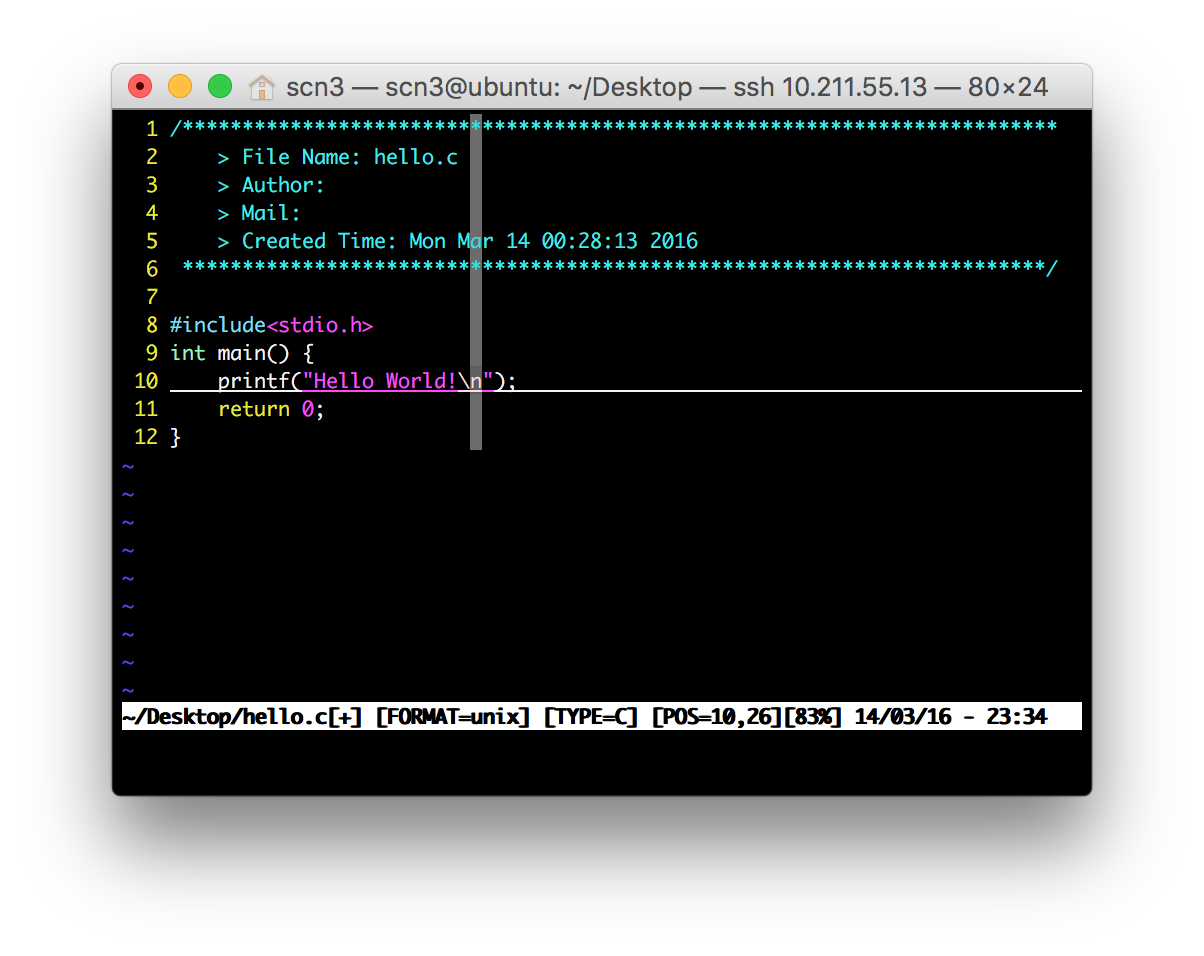Click the magenta '0' return value

(308, 409)
